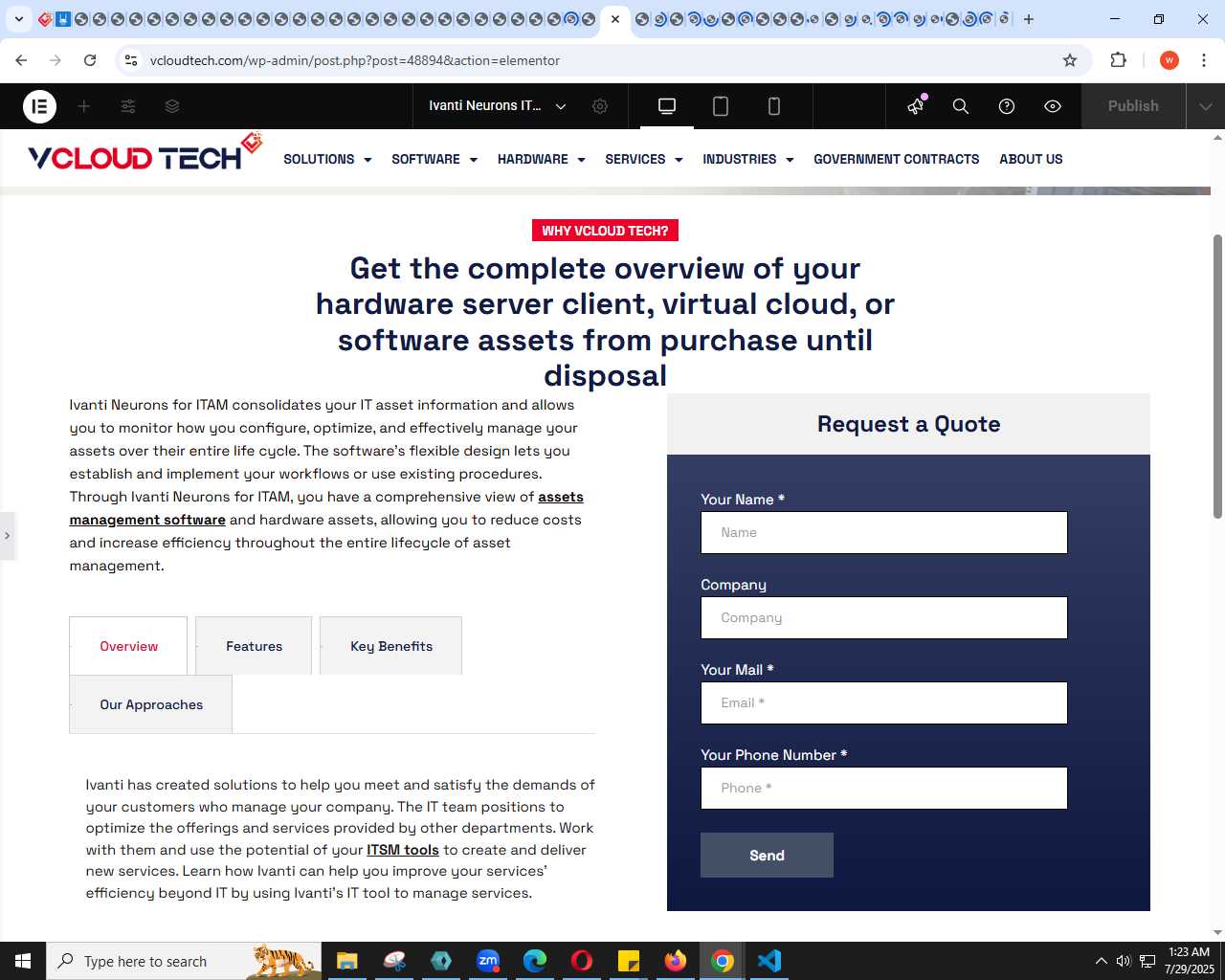Open Windows Start menu
The height and width of the screenshot is (980, 1225).
(23, 961)
